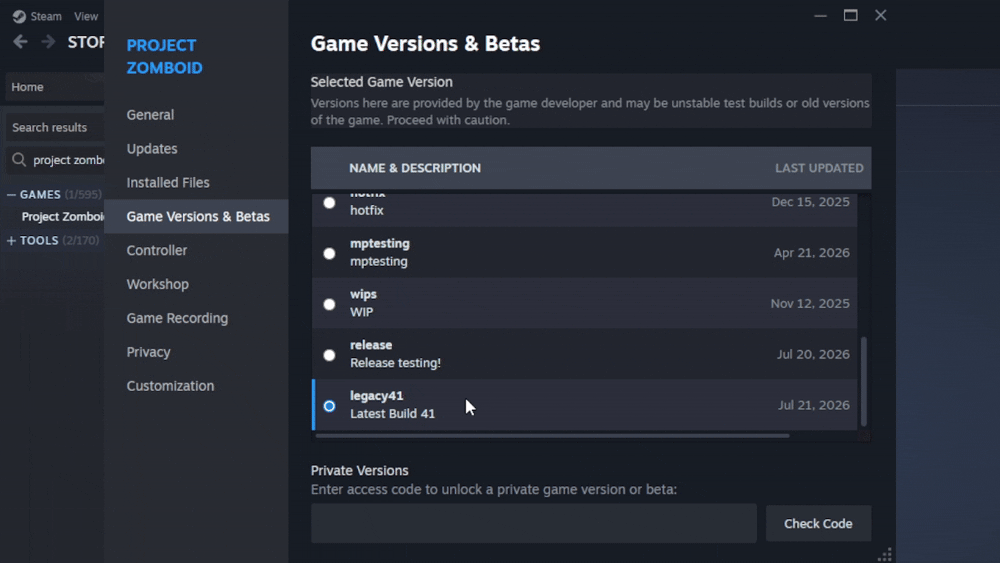
Task: Click the Dec 15, 2025 date cell
Action: click(810, 202)
